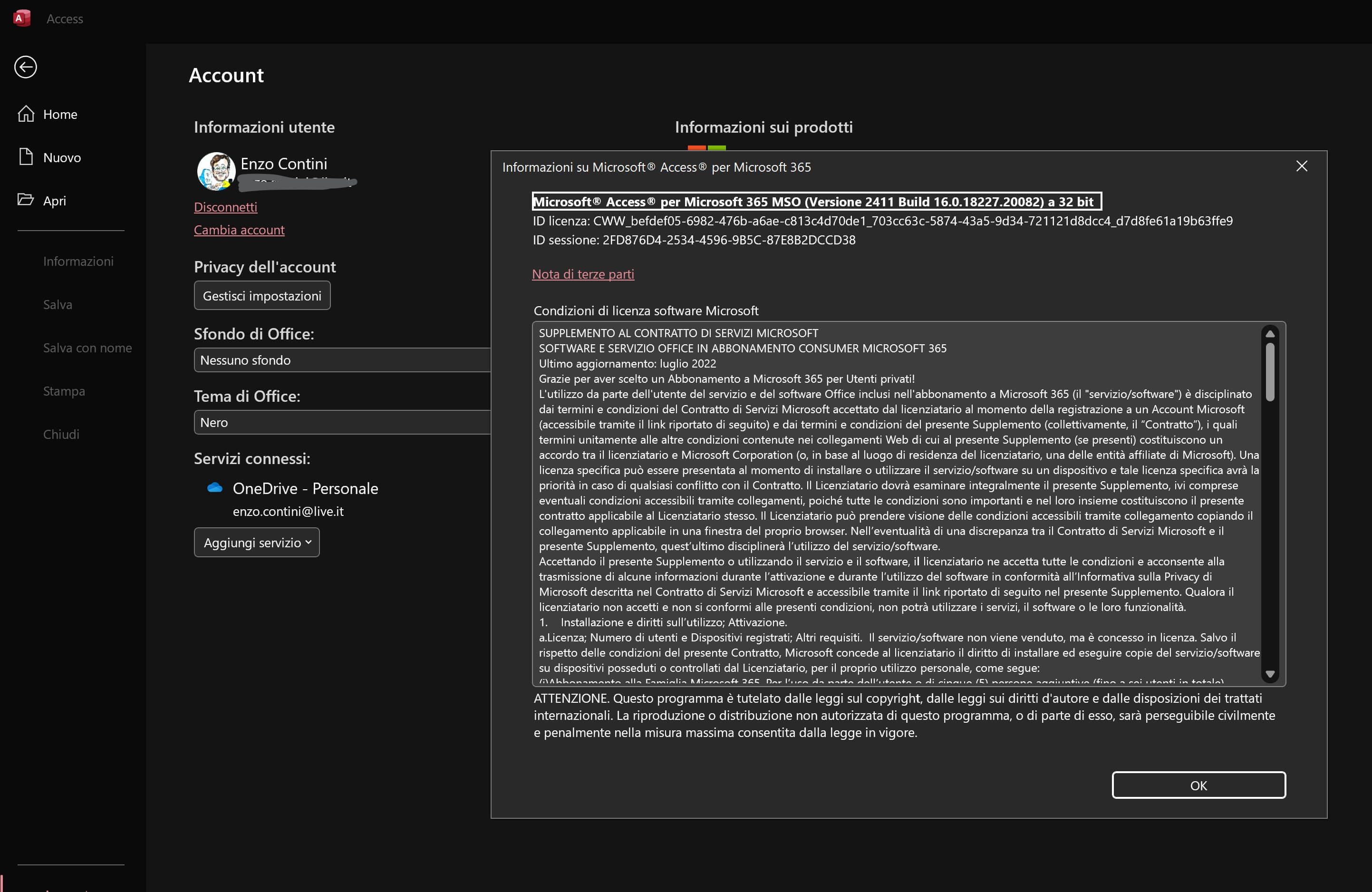
Task: Select Salva con nome in sidebar
Action: 87,348
